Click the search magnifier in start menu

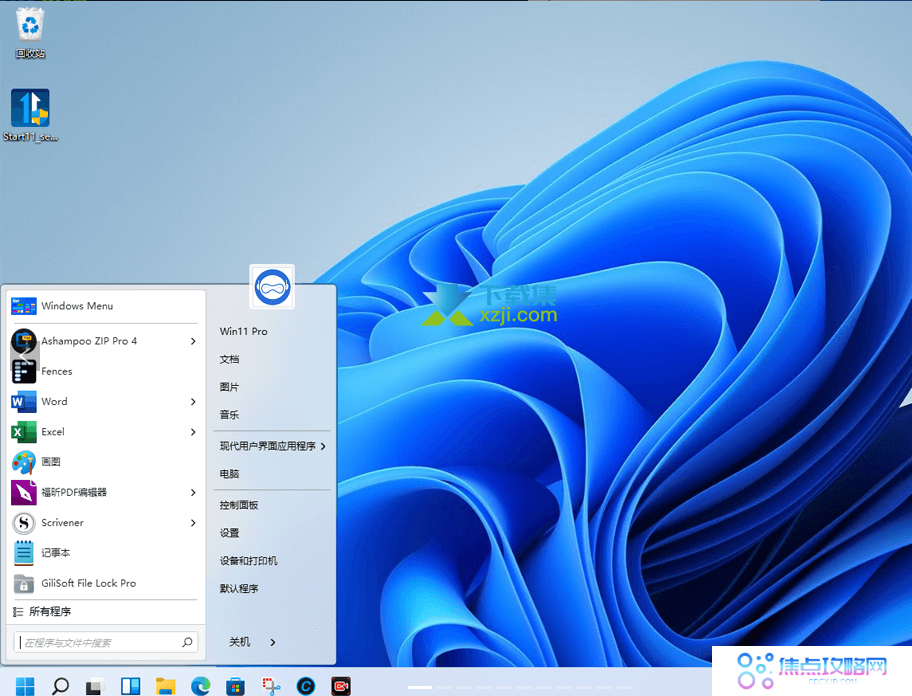187,642
